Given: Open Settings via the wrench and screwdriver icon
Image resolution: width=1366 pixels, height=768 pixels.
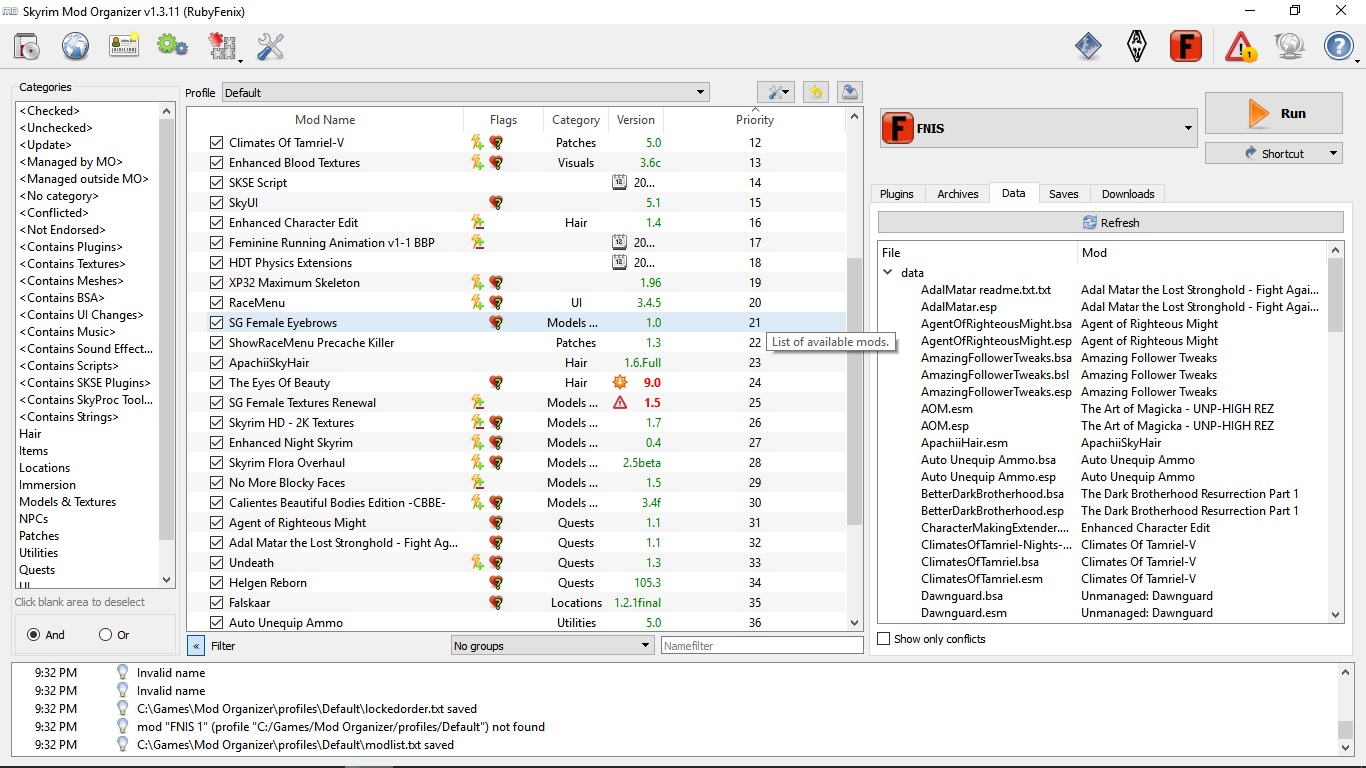Looking at the screenshot, I should [x=270, y=46].
